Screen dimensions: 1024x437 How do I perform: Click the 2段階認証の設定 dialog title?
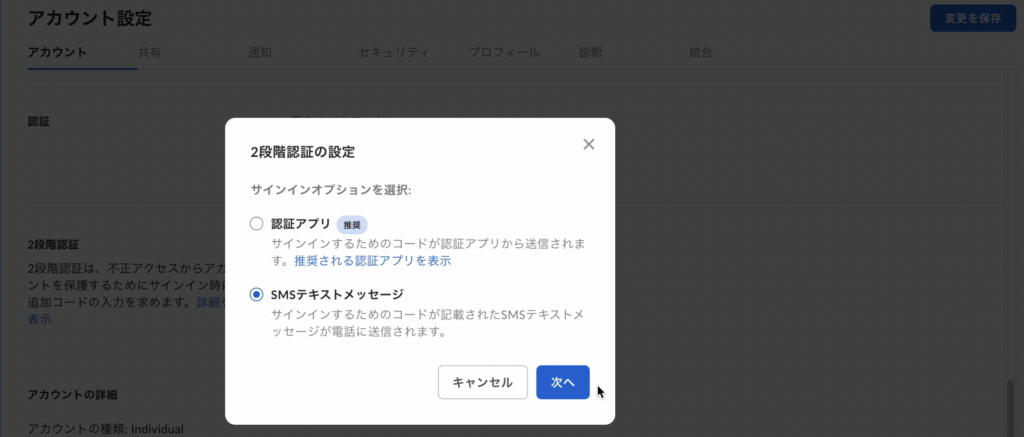302,153
